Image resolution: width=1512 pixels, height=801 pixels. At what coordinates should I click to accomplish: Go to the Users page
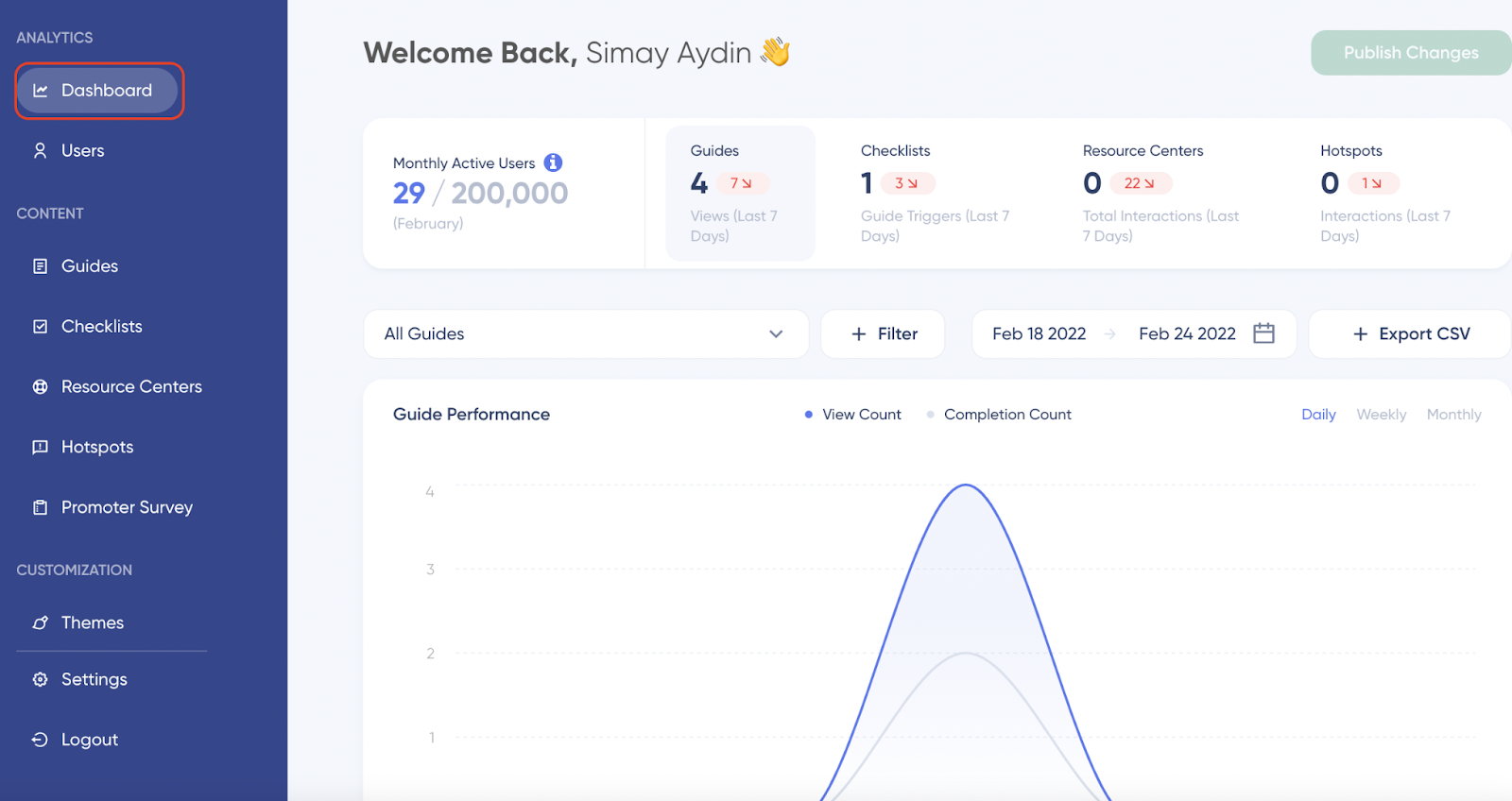(x=82, y=151)
